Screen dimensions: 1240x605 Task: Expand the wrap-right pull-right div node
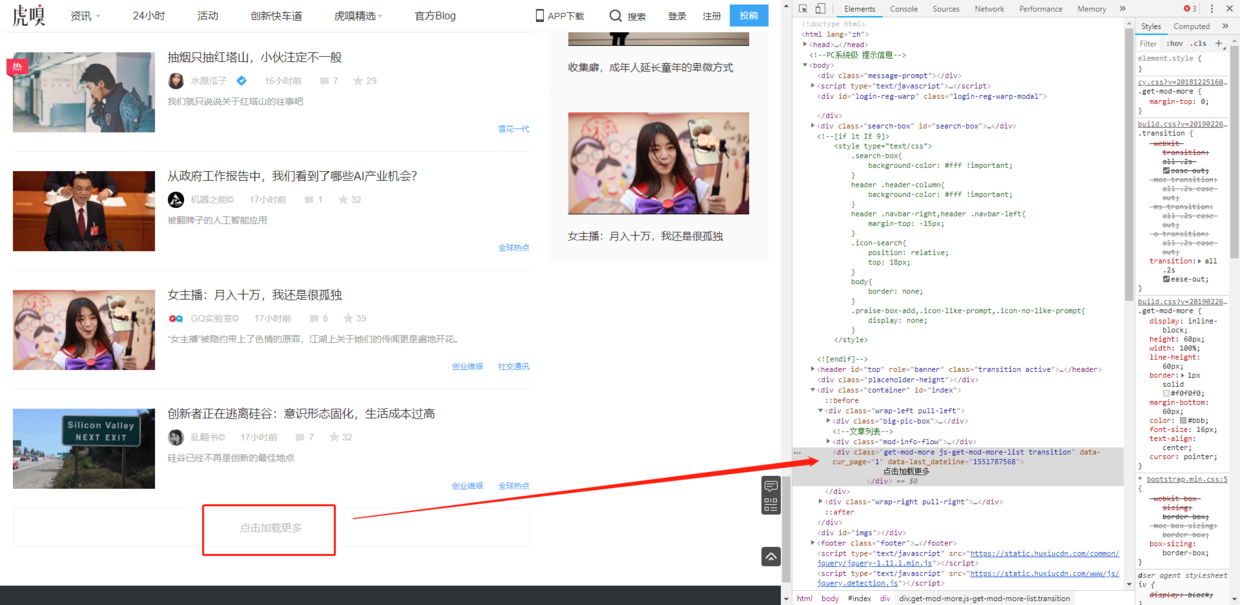(821, 502)
